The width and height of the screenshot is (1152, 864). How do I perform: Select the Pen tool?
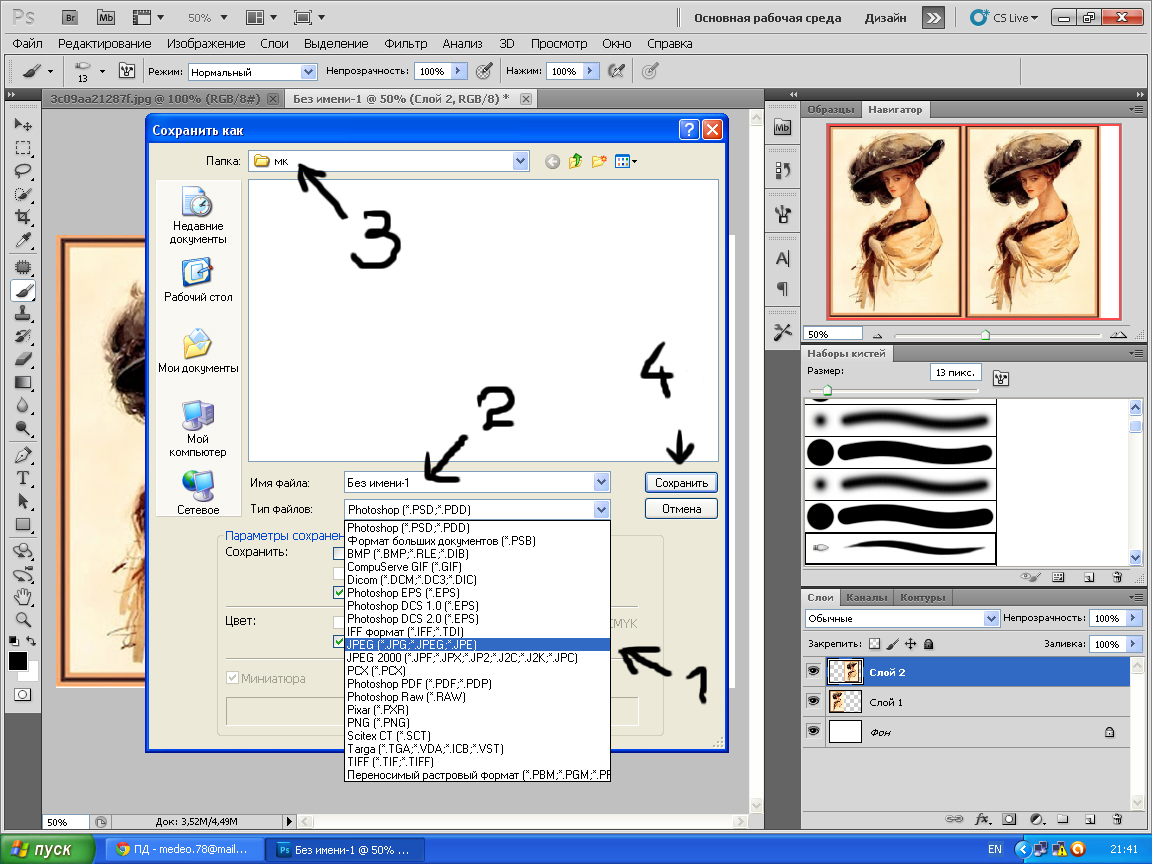(23, 455)
